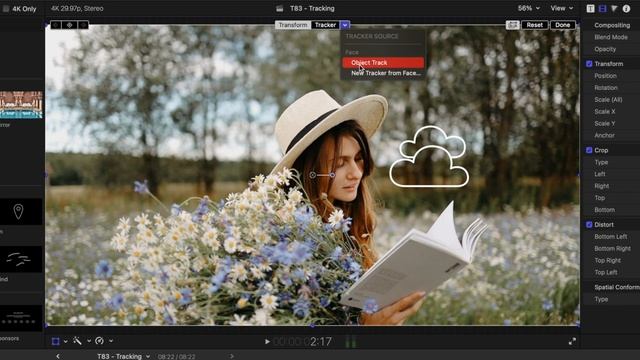Open the T83 - Tracking project dropdown in timeline bar
This screenshot has width=640, height=360.
(123, 356)
